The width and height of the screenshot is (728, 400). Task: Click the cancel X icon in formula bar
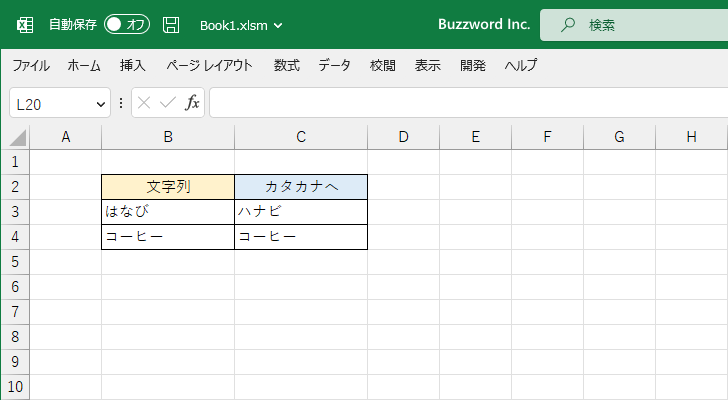144,103
